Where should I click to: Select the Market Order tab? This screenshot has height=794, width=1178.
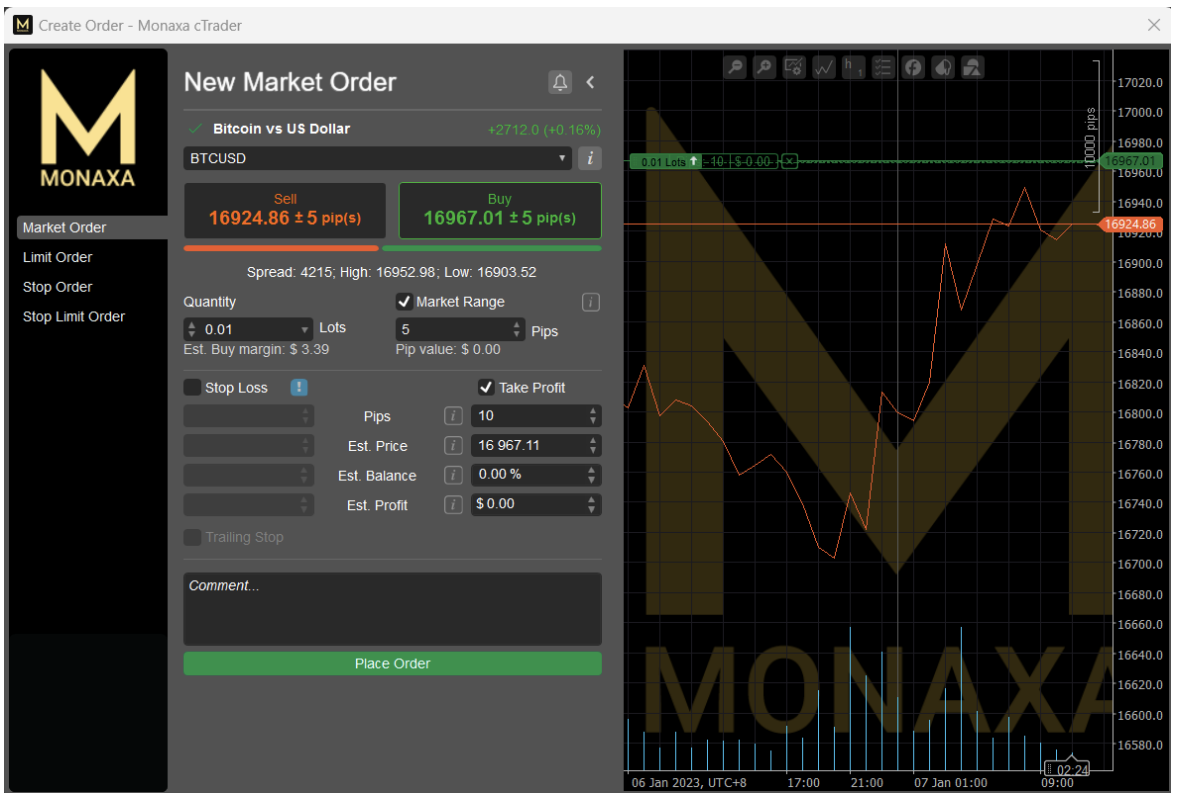point(92,228)
